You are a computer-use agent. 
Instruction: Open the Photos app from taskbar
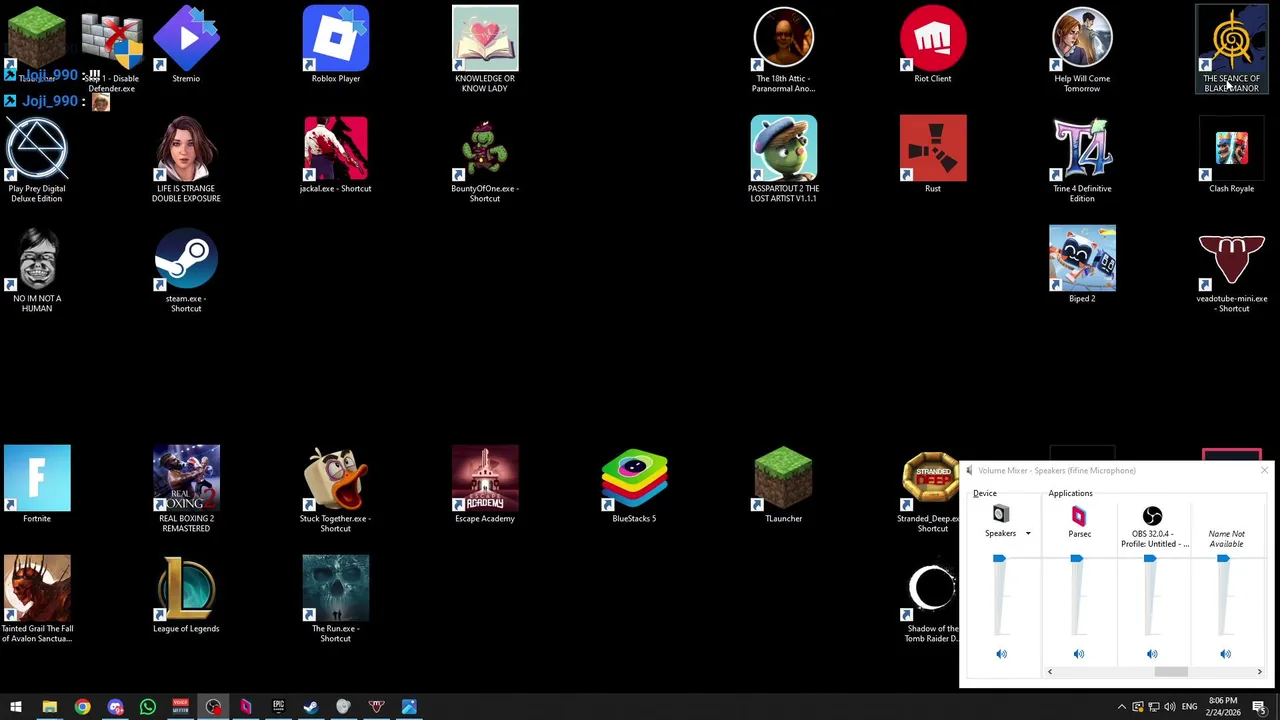coord(409,707)
